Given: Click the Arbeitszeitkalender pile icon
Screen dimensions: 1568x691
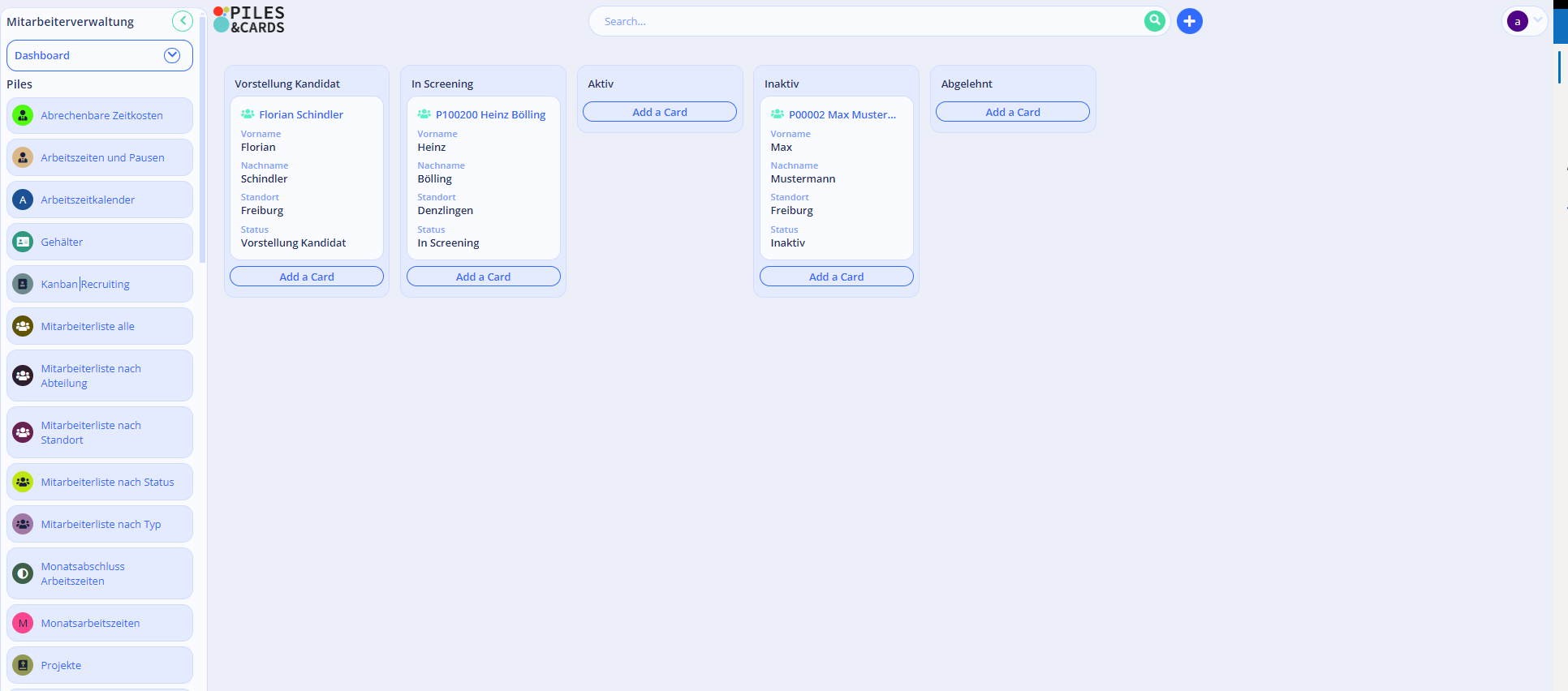Looking at the screenshot, I should 23,200.
